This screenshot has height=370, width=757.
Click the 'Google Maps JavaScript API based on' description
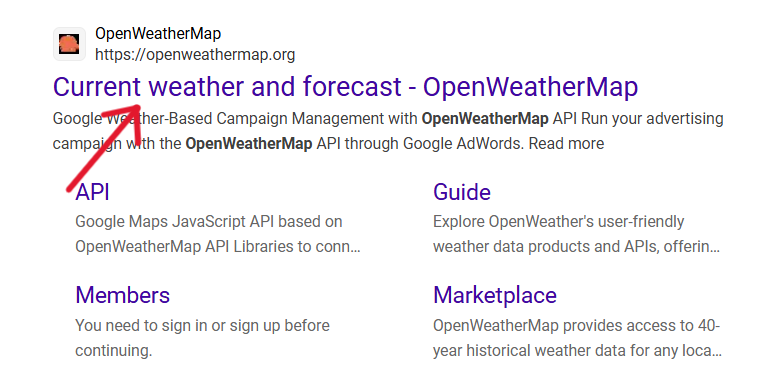[x=218, y=234]
